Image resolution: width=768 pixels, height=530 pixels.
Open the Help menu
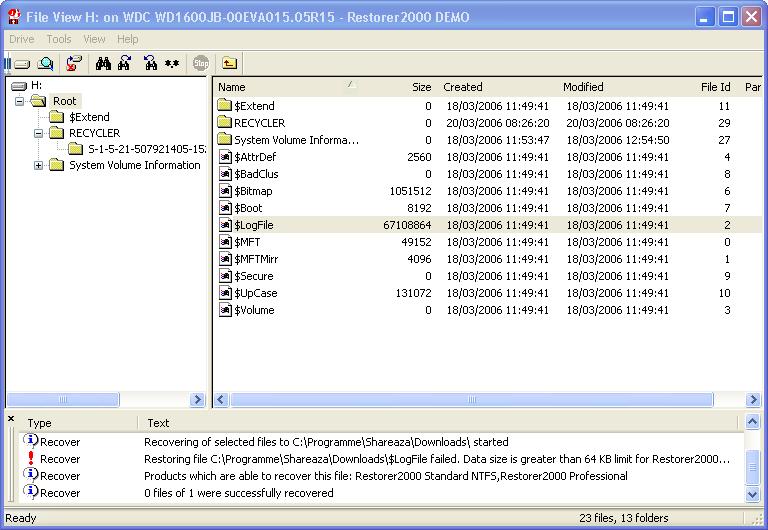pyautogui.click(x=127, y=39)
